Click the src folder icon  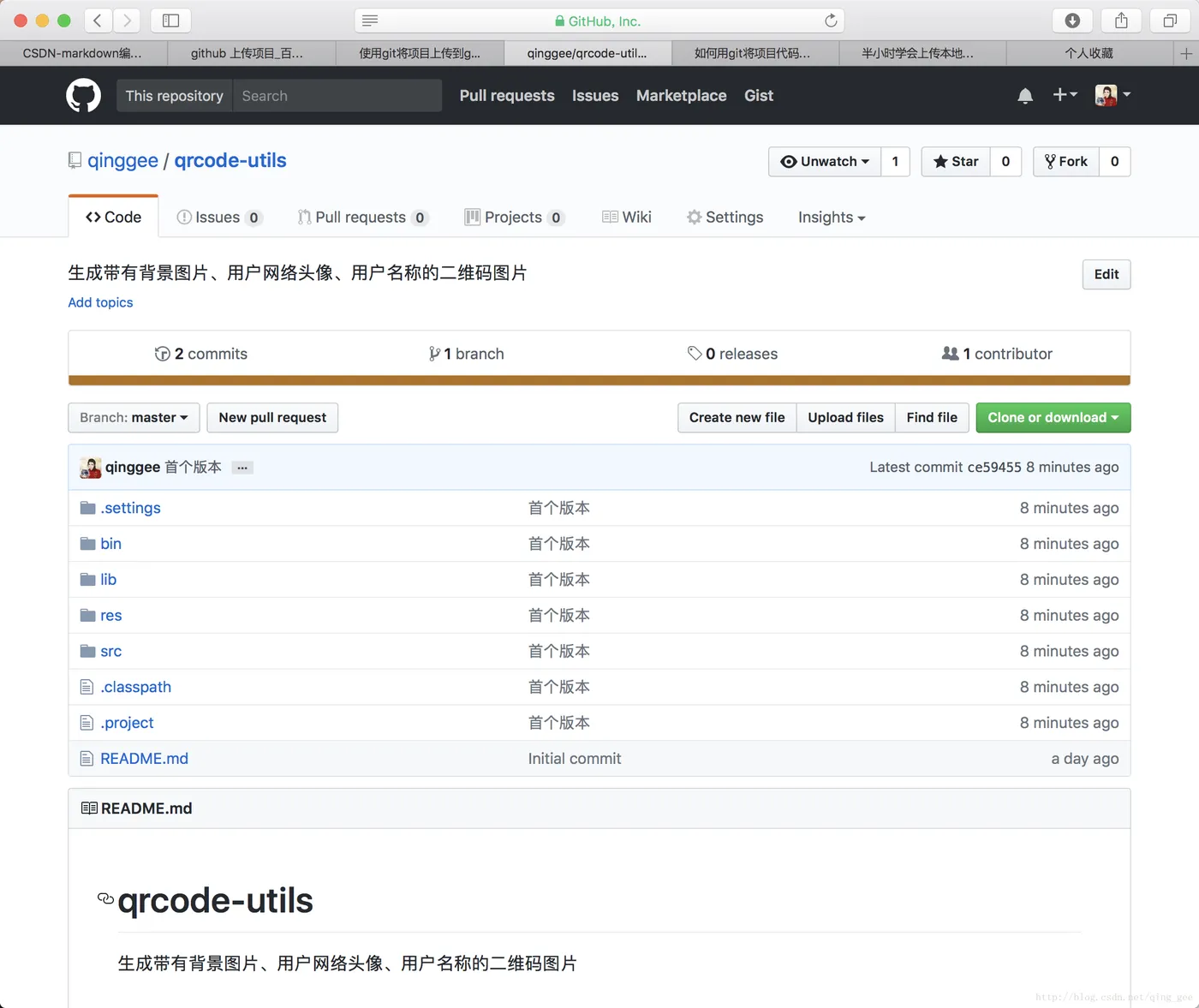tap(87, 652)
